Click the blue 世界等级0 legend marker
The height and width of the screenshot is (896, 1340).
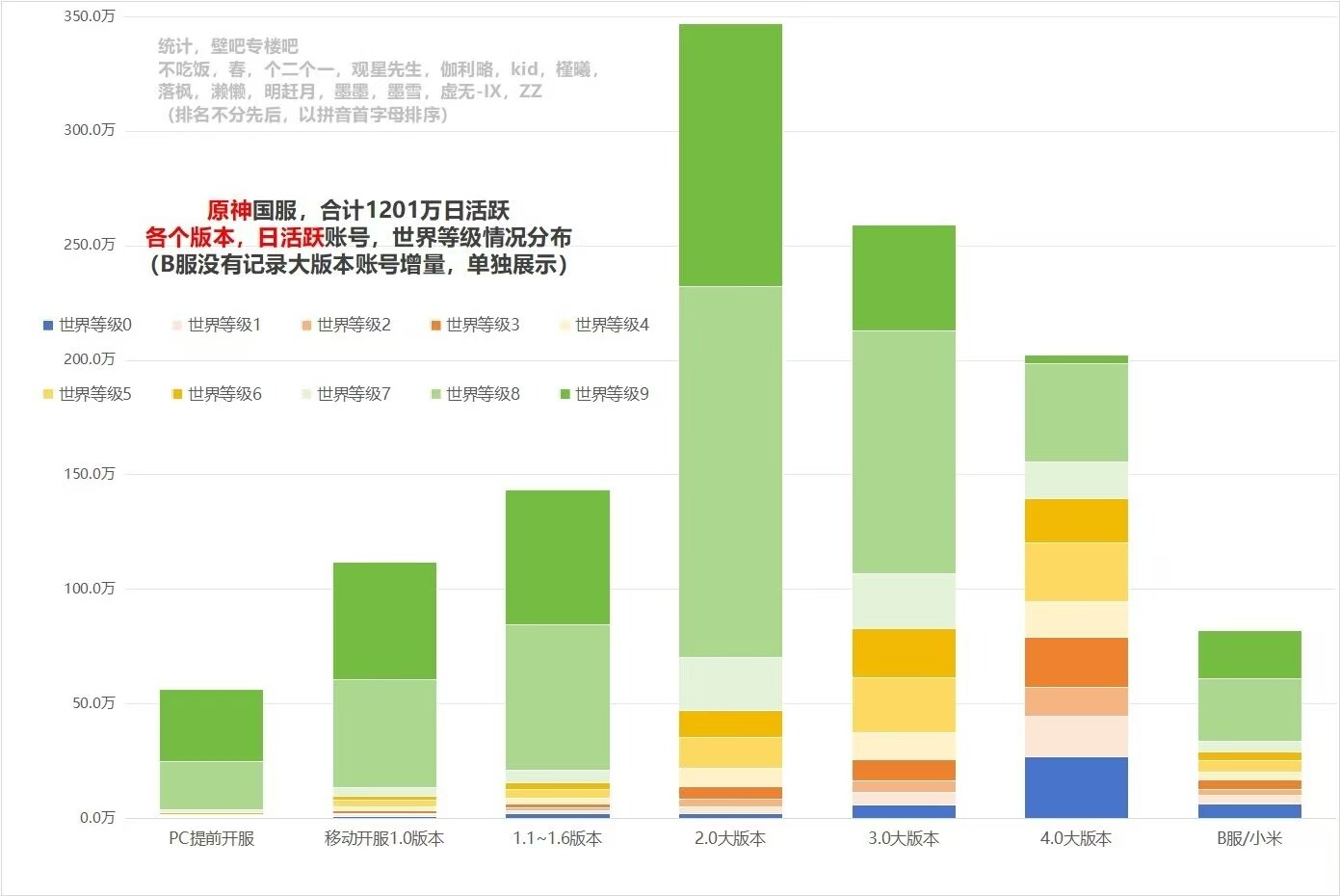(48, 326)
